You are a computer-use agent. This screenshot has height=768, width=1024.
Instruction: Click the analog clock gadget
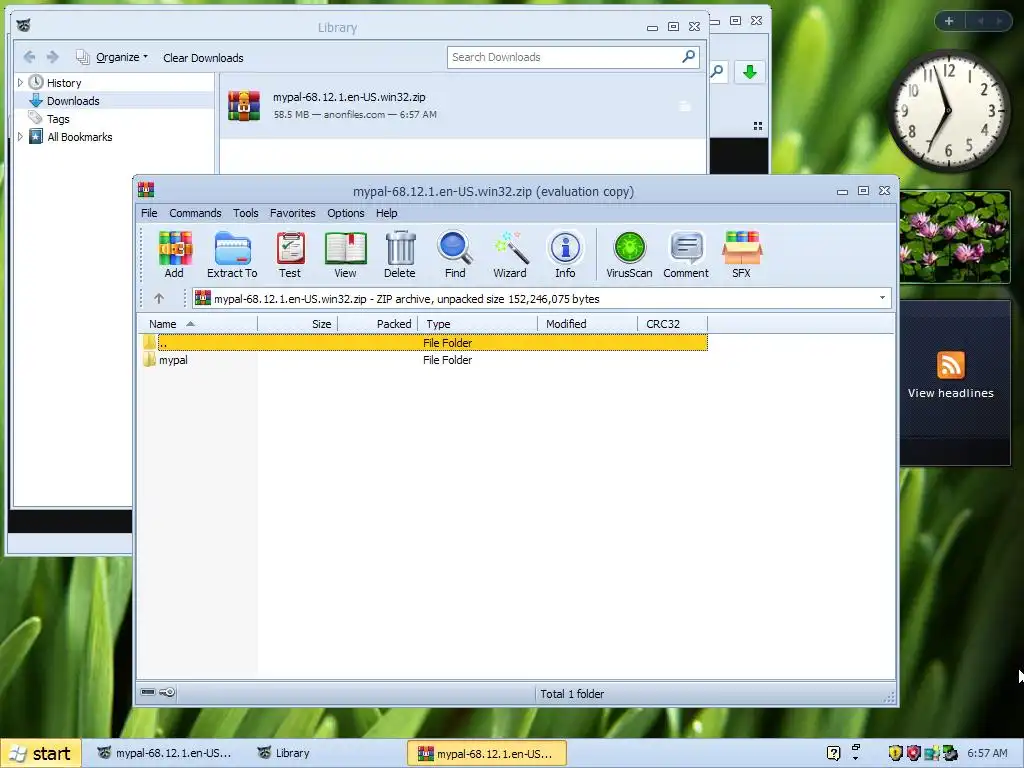(x=948, y=111)
